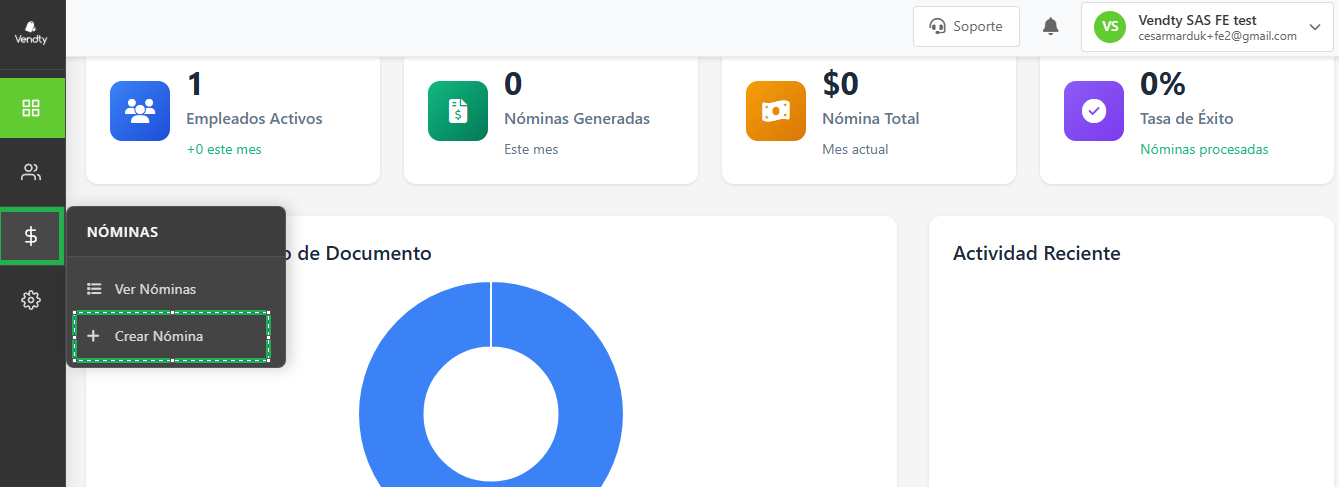Click the Nómina Total label

[871, 118]
